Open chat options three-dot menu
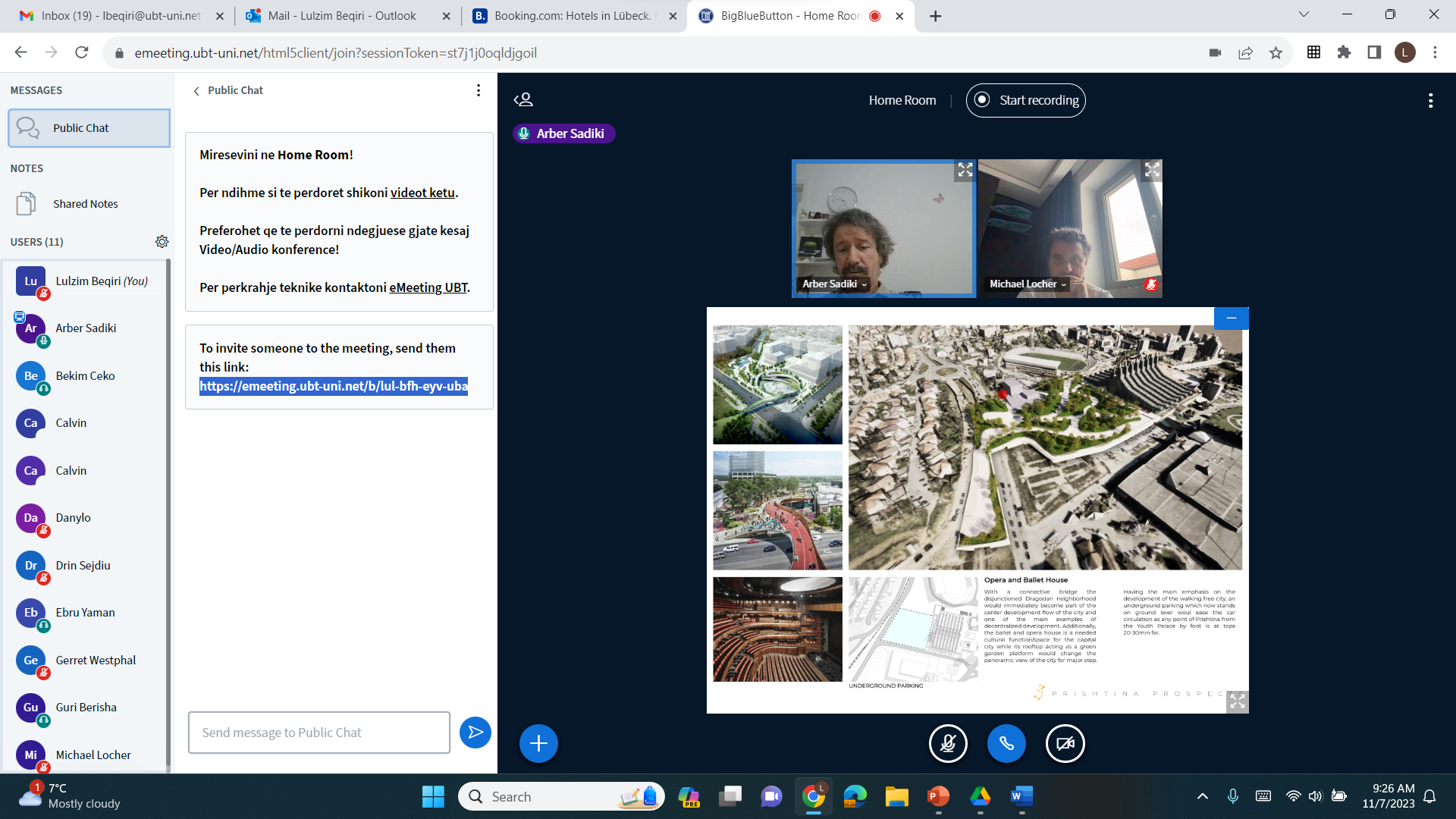Viewport: 1456px width, 819px height. pos(478,90)
